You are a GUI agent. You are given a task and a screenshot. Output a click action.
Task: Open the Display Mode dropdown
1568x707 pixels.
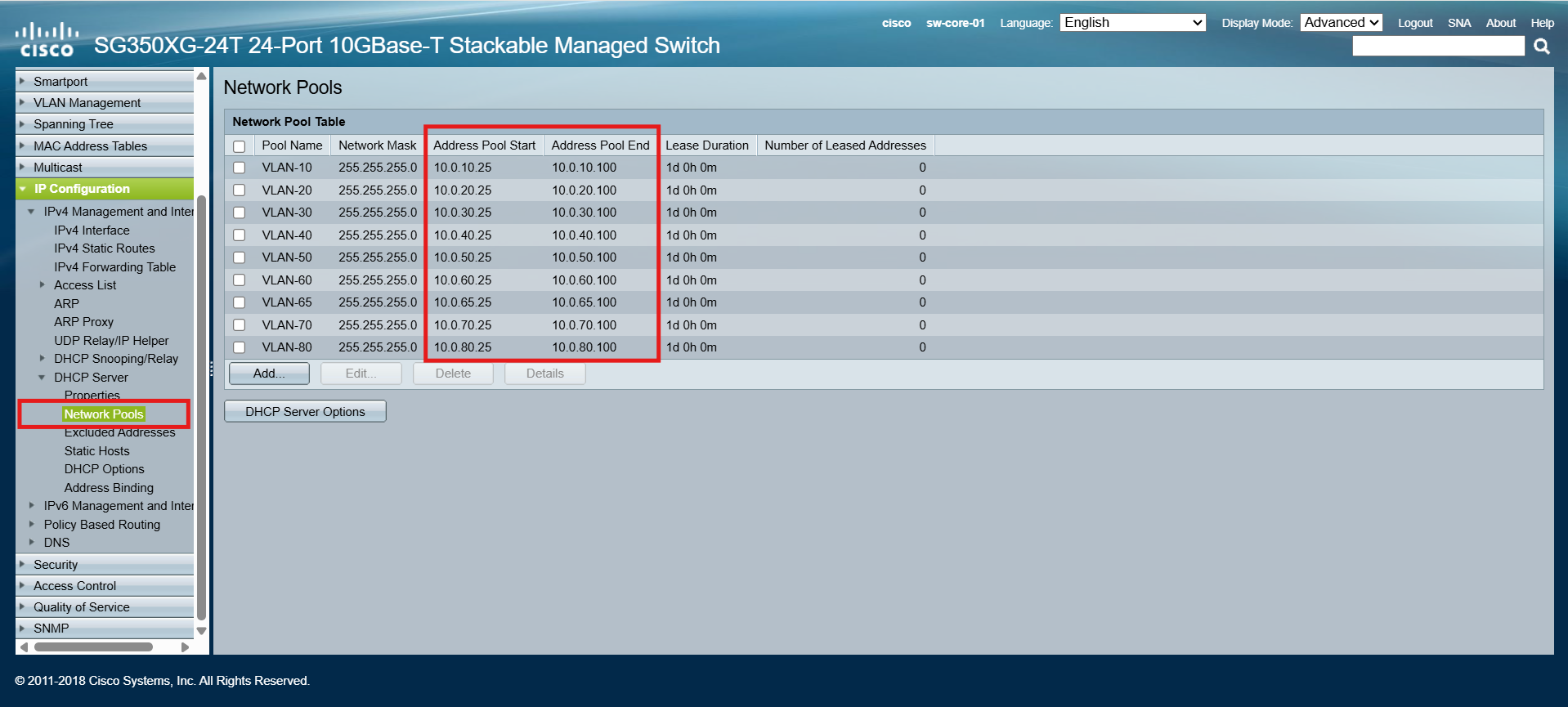pyautogui.click(x=1341, y=23)
